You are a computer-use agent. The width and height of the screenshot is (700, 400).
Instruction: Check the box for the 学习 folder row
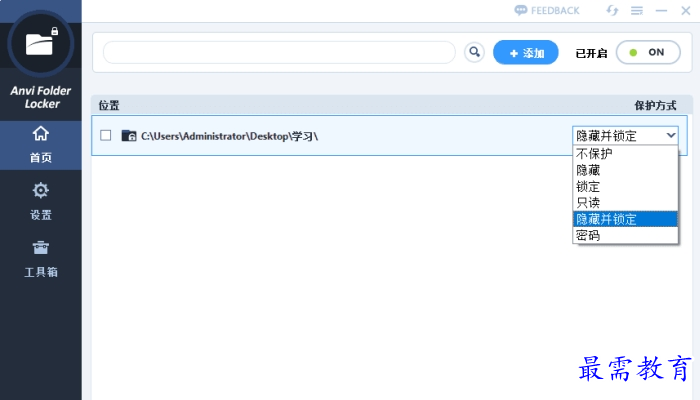coord(106,135)
